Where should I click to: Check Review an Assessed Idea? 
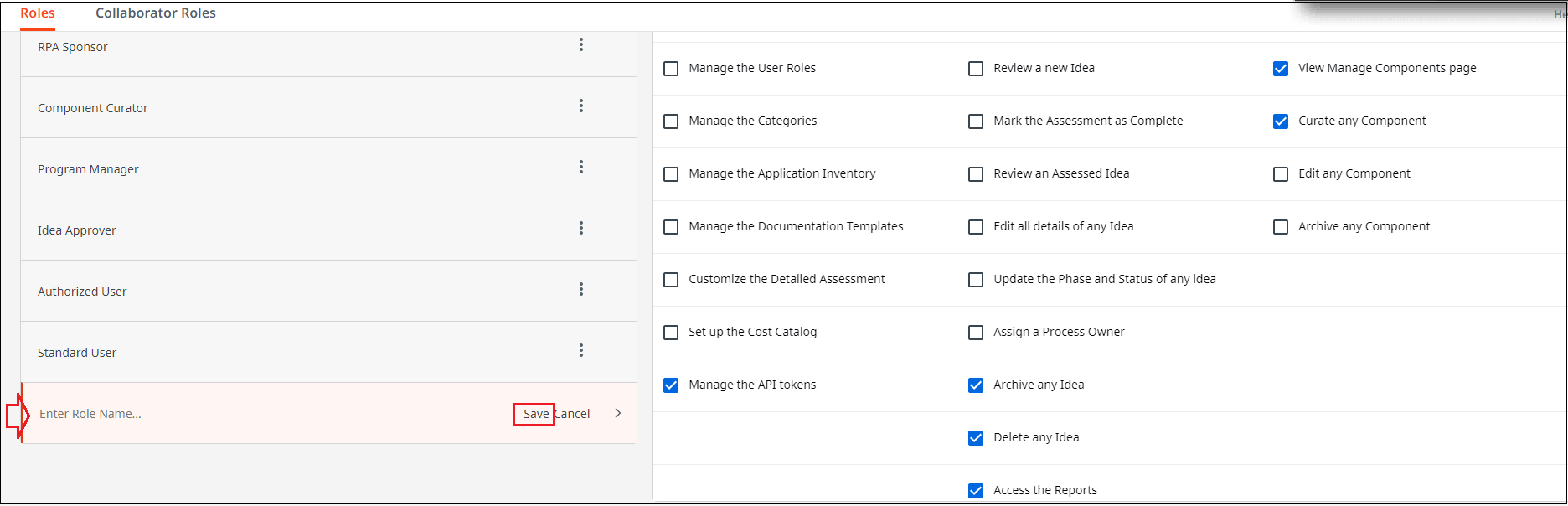(976, 174)
